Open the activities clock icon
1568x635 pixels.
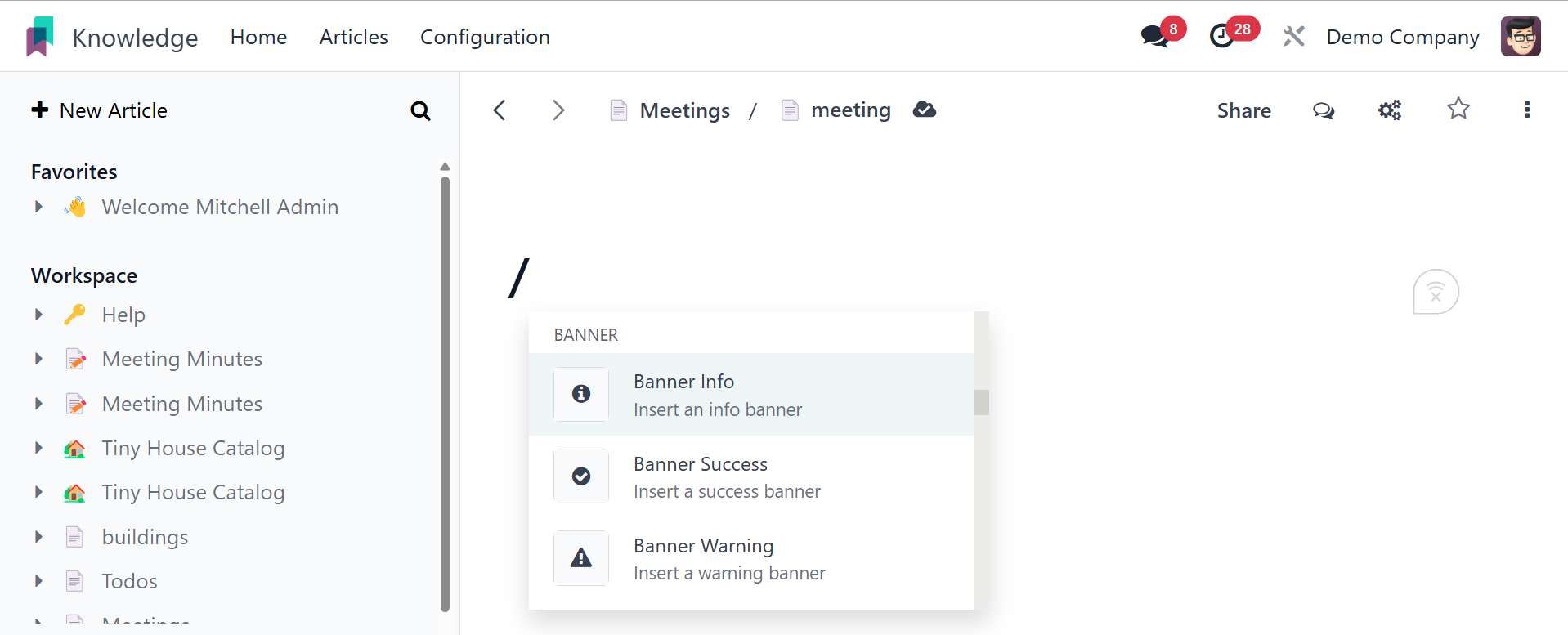pos(1221,37)
